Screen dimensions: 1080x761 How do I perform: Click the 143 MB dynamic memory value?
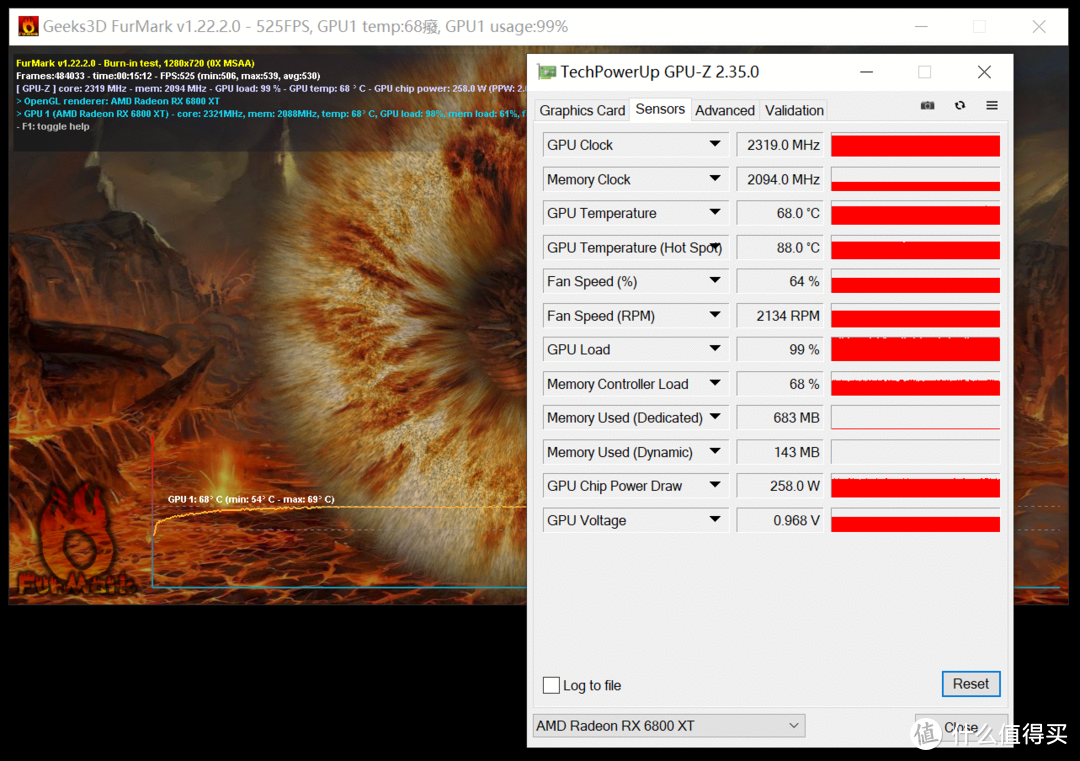[x=780, y=452]
